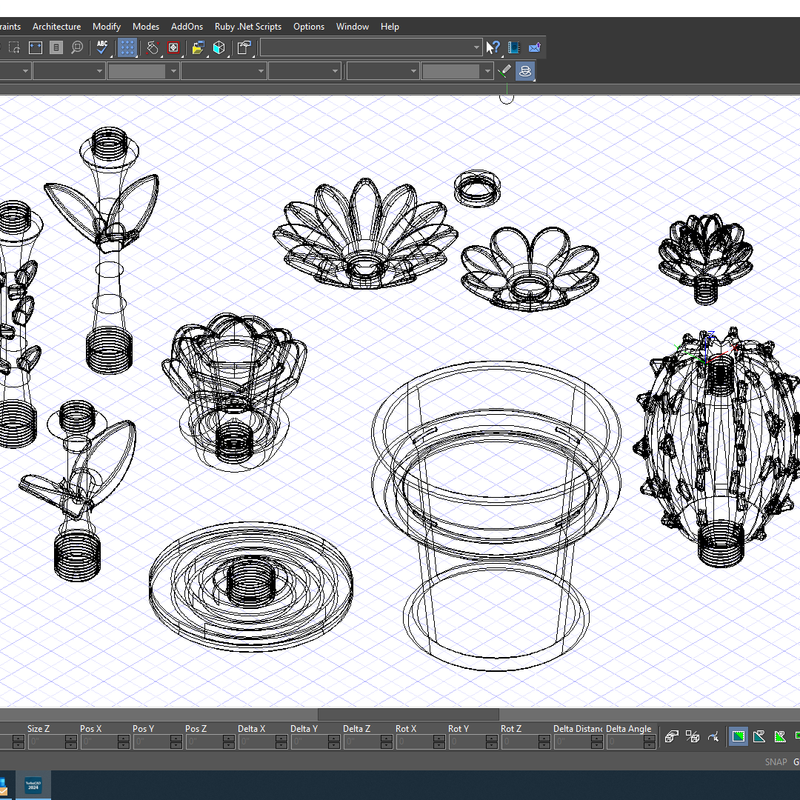Click the magnifier zoom icon
The width and height of the screenshot is (800, 800).
point(77,47)
